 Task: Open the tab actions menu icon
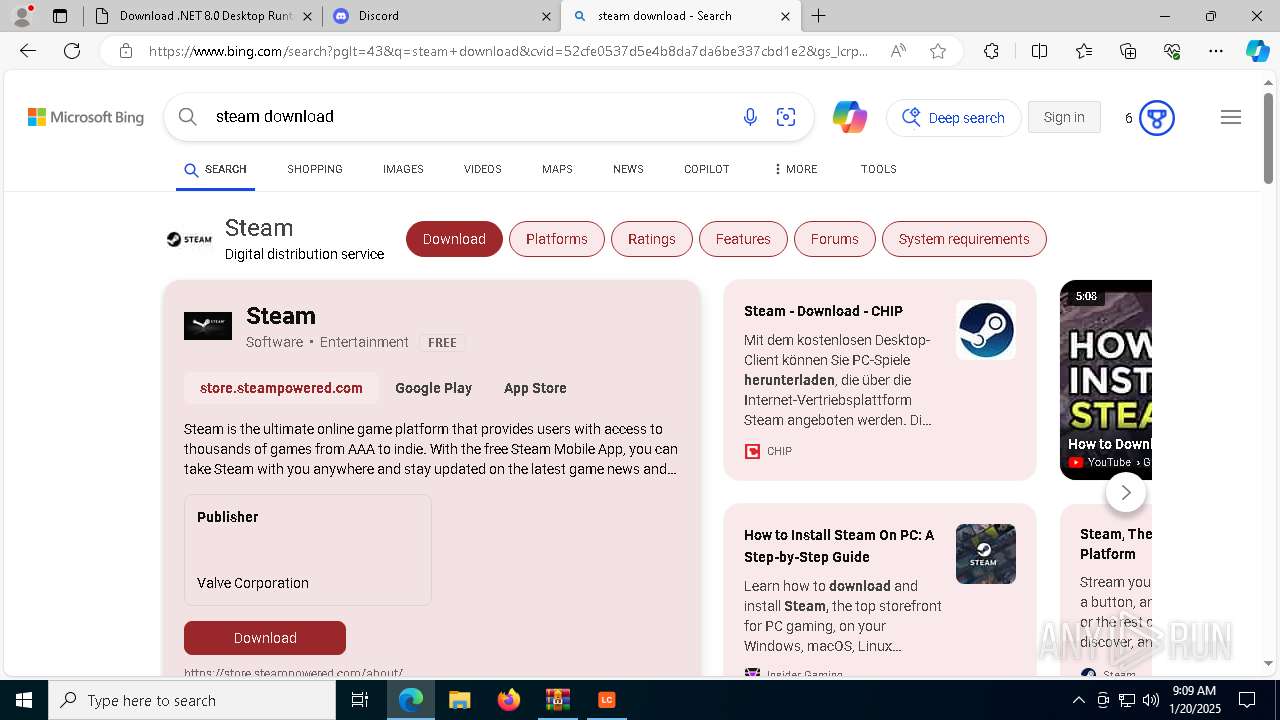(60, 16)
